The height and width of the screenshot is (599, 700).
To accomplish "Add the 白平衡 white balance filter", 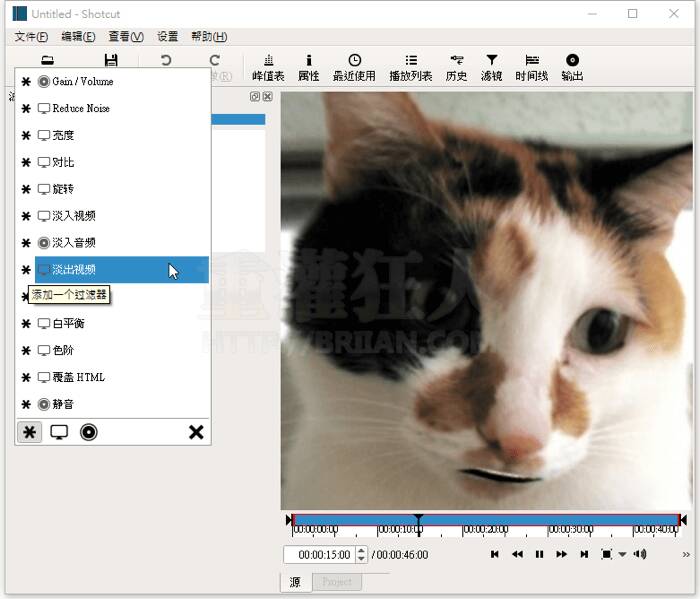I will pyautogui.click(x=121, y=324).
